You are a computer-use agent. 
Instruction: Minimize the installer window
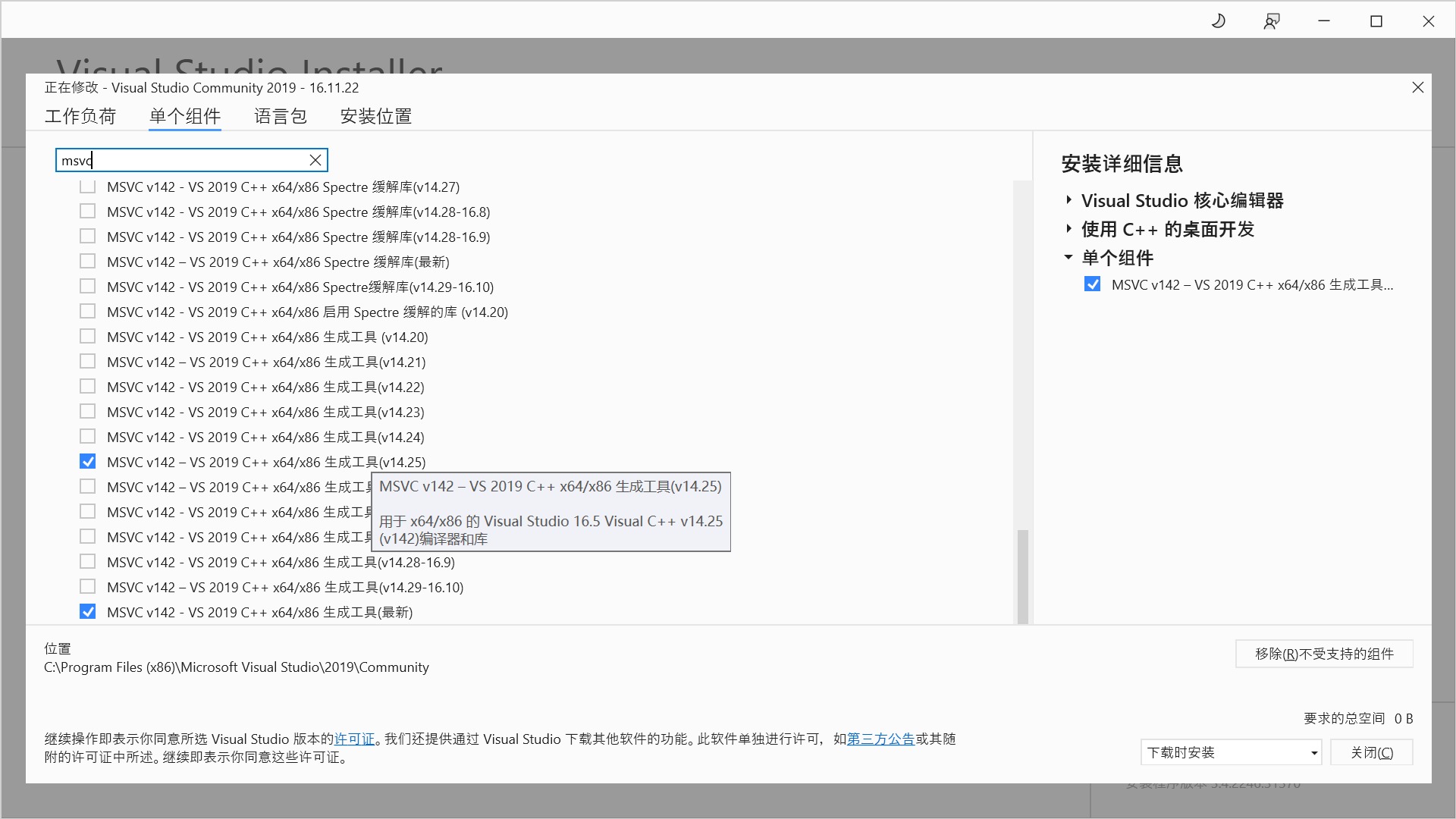pyautogui.click(x=1324, y=21)
